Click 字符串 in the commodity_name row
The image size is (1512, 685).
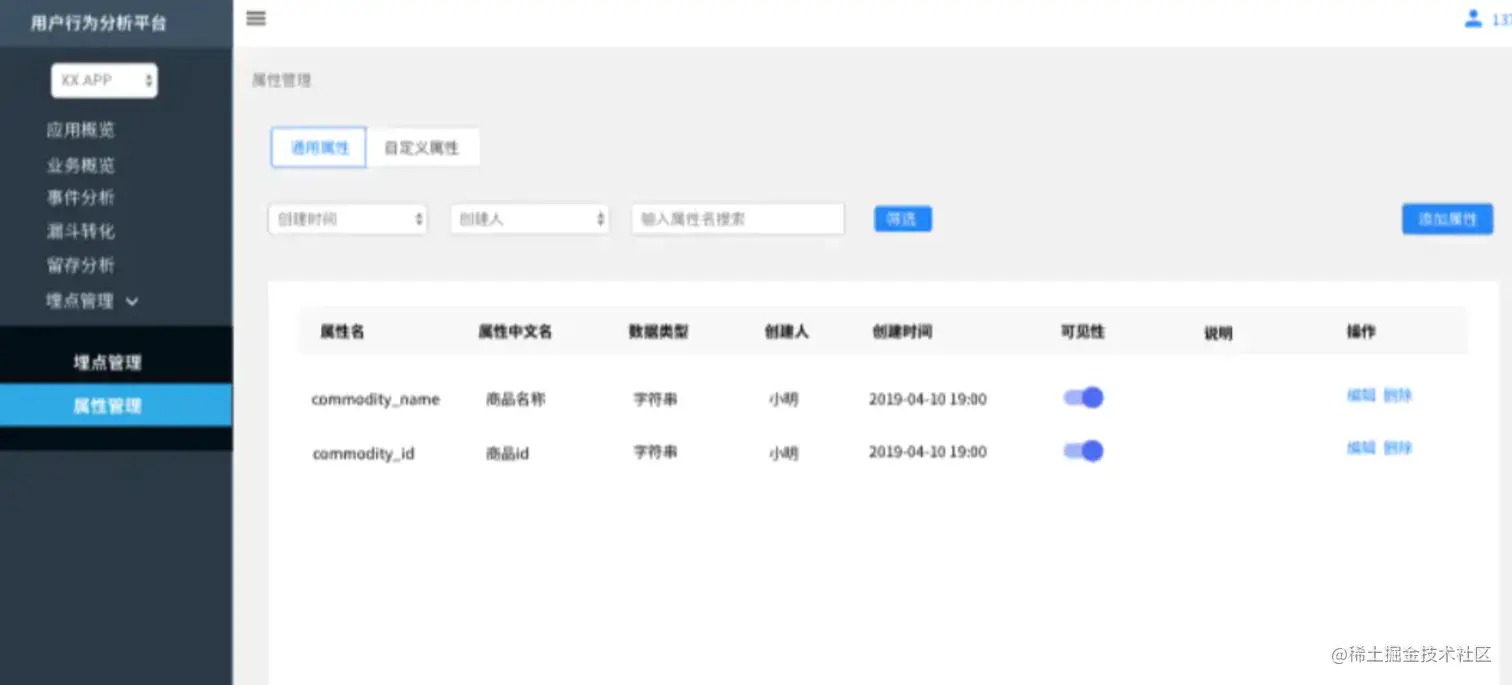point(655,398)
